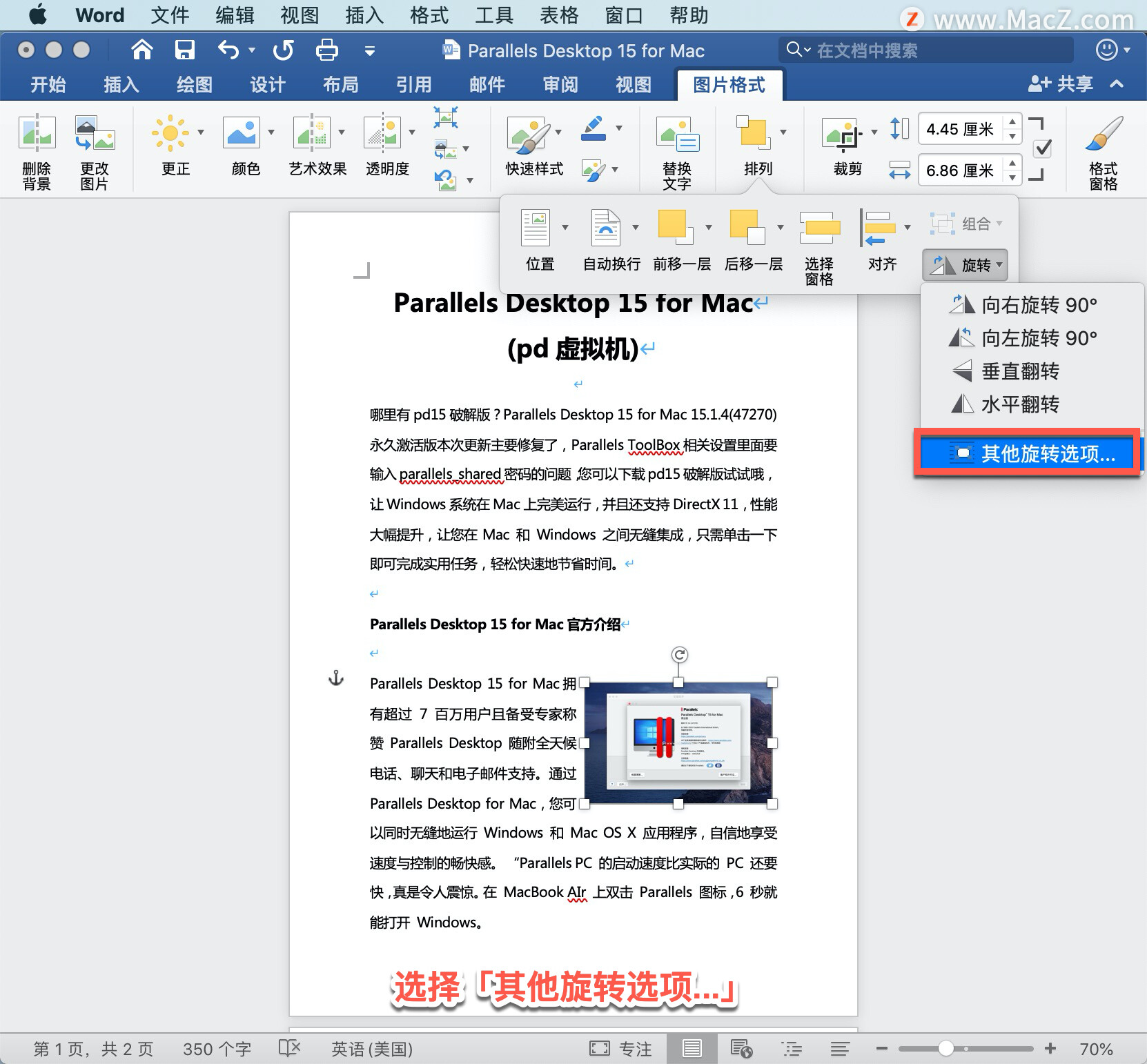1147x1064 pixels.
Task: Click the Picture Border pen icon
Action: [594, 128]
